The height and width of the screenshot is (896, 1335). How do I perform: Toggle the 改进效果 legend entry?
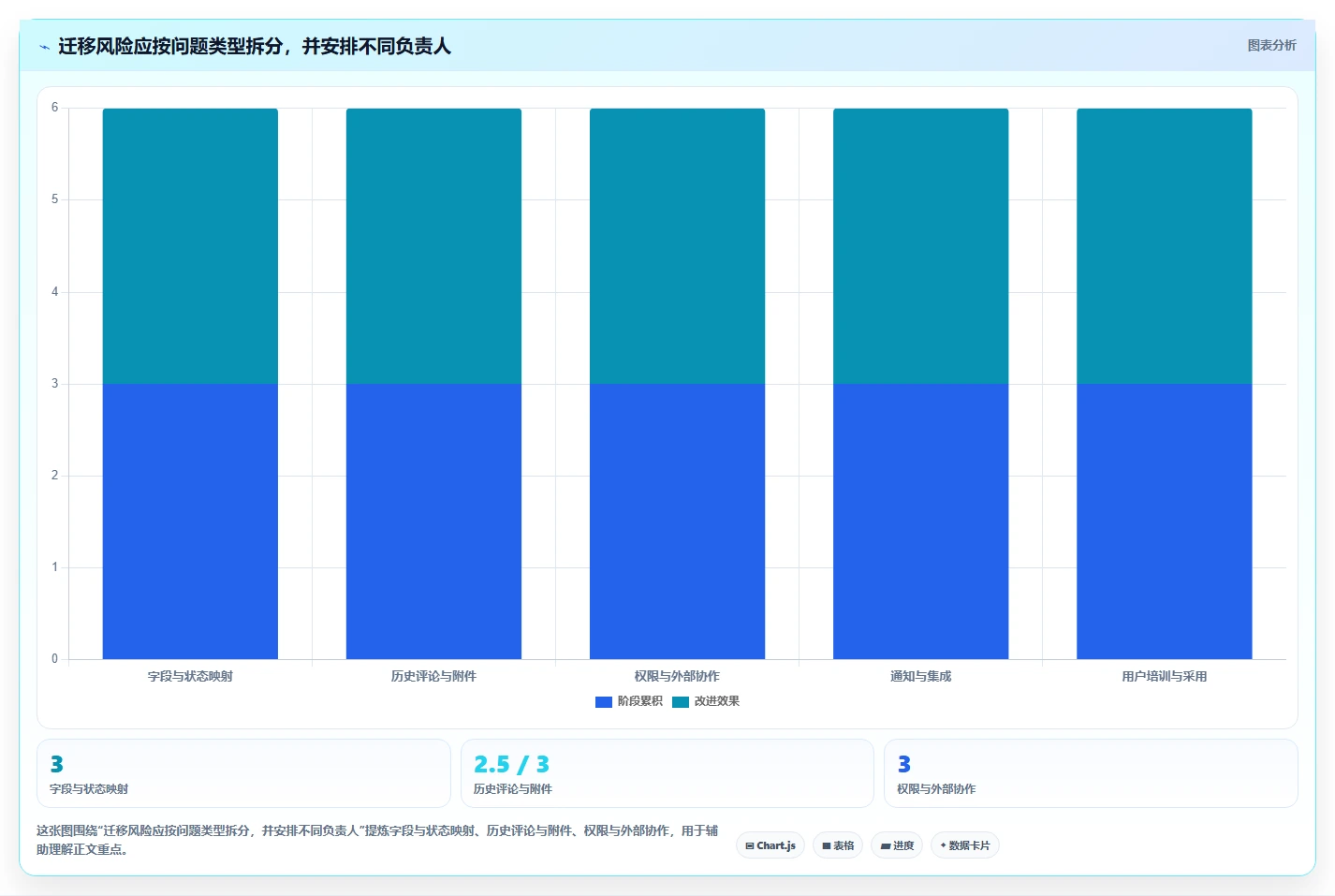point(706,701)
